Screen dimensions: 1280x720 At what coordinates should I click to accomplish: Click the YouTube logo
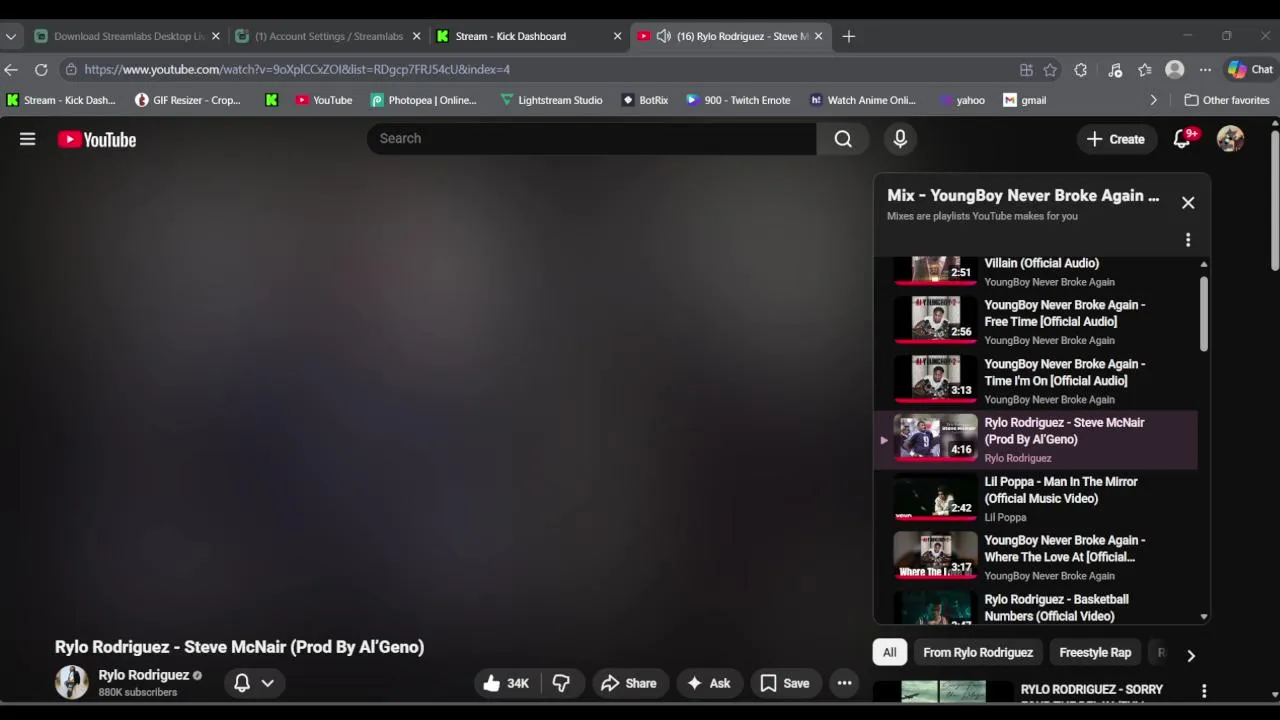coord(97,140)
